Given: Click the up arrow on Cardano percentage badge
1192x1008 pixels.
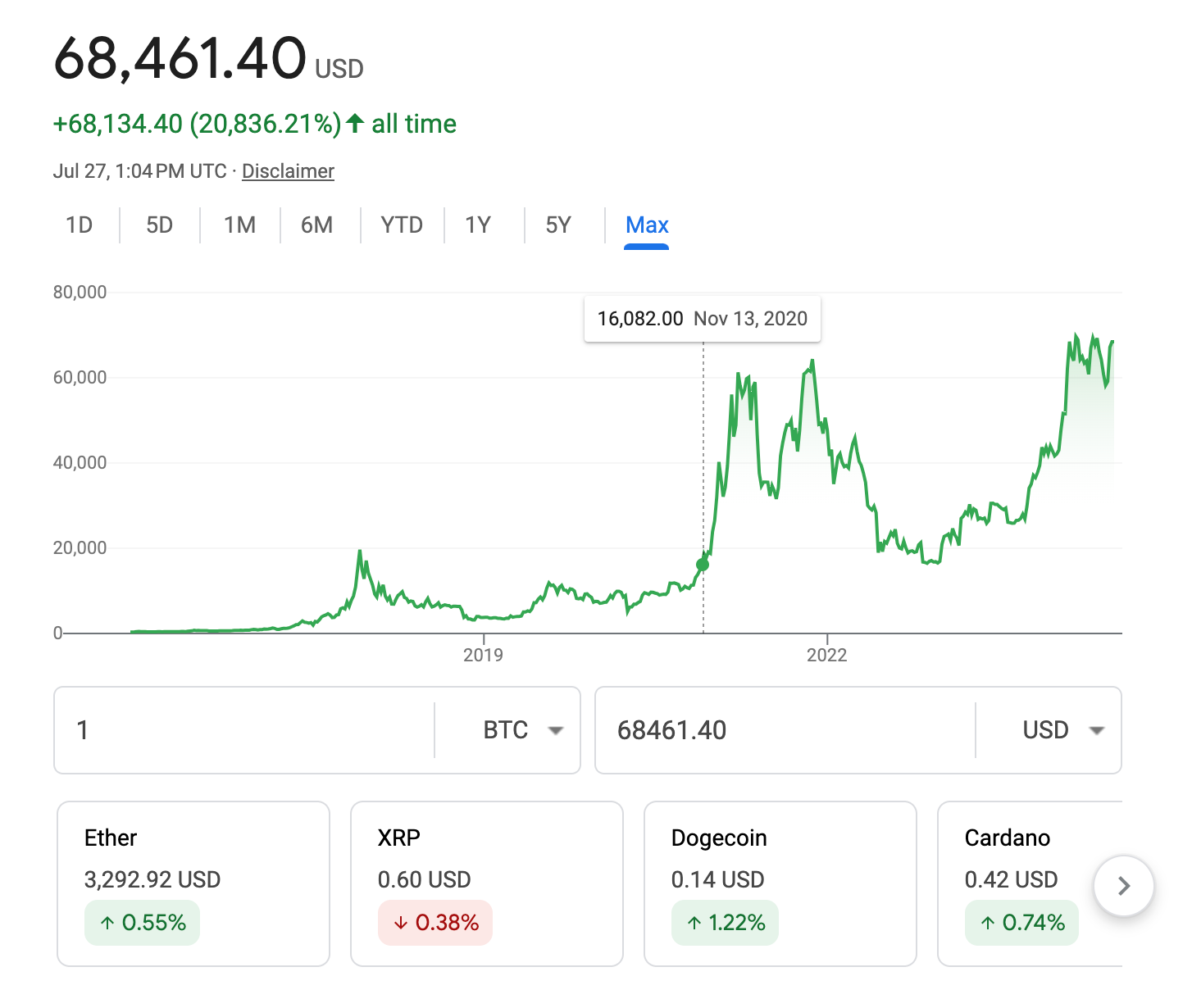Looking at the screenshot, I should (989, 923).
